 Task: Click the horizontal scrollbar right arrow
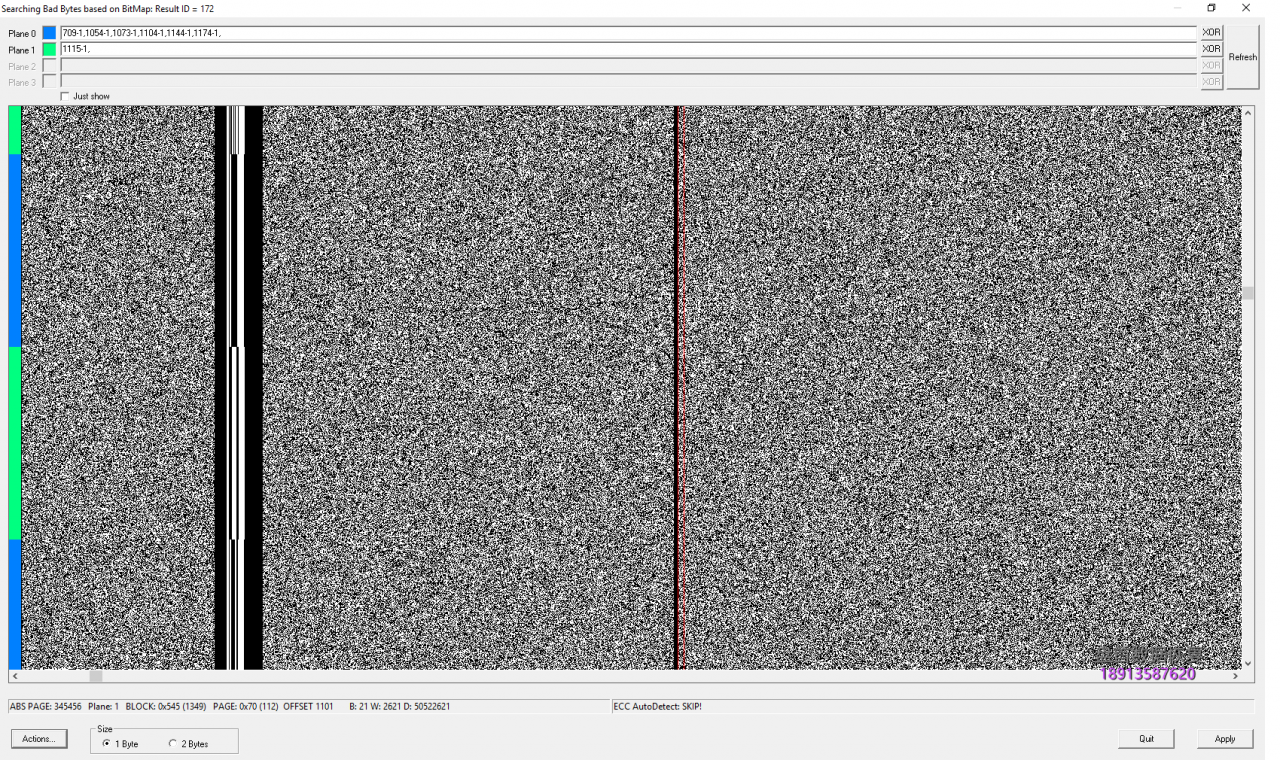[x=1235, y=677]
